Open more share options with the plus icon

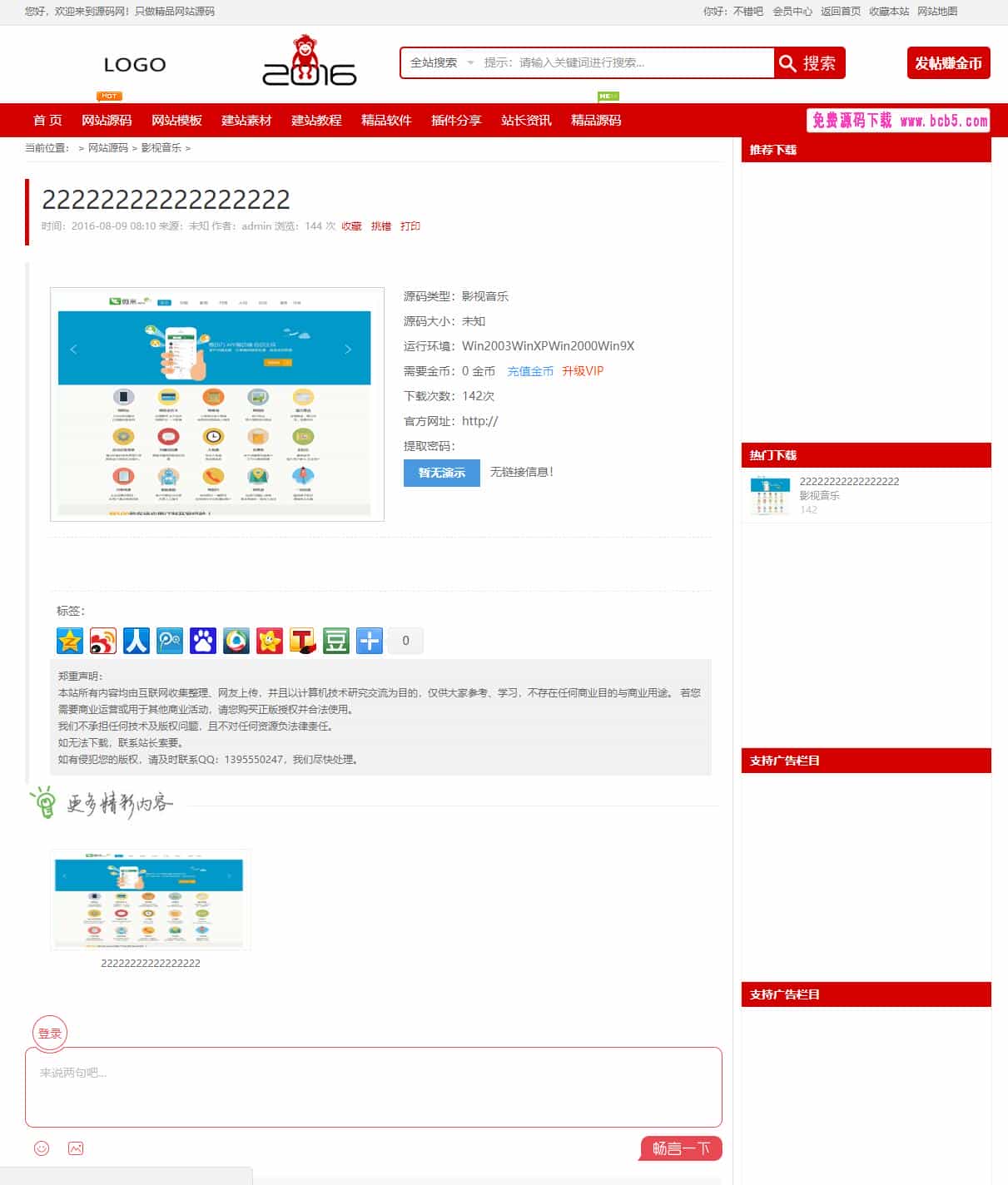point(370,641)
